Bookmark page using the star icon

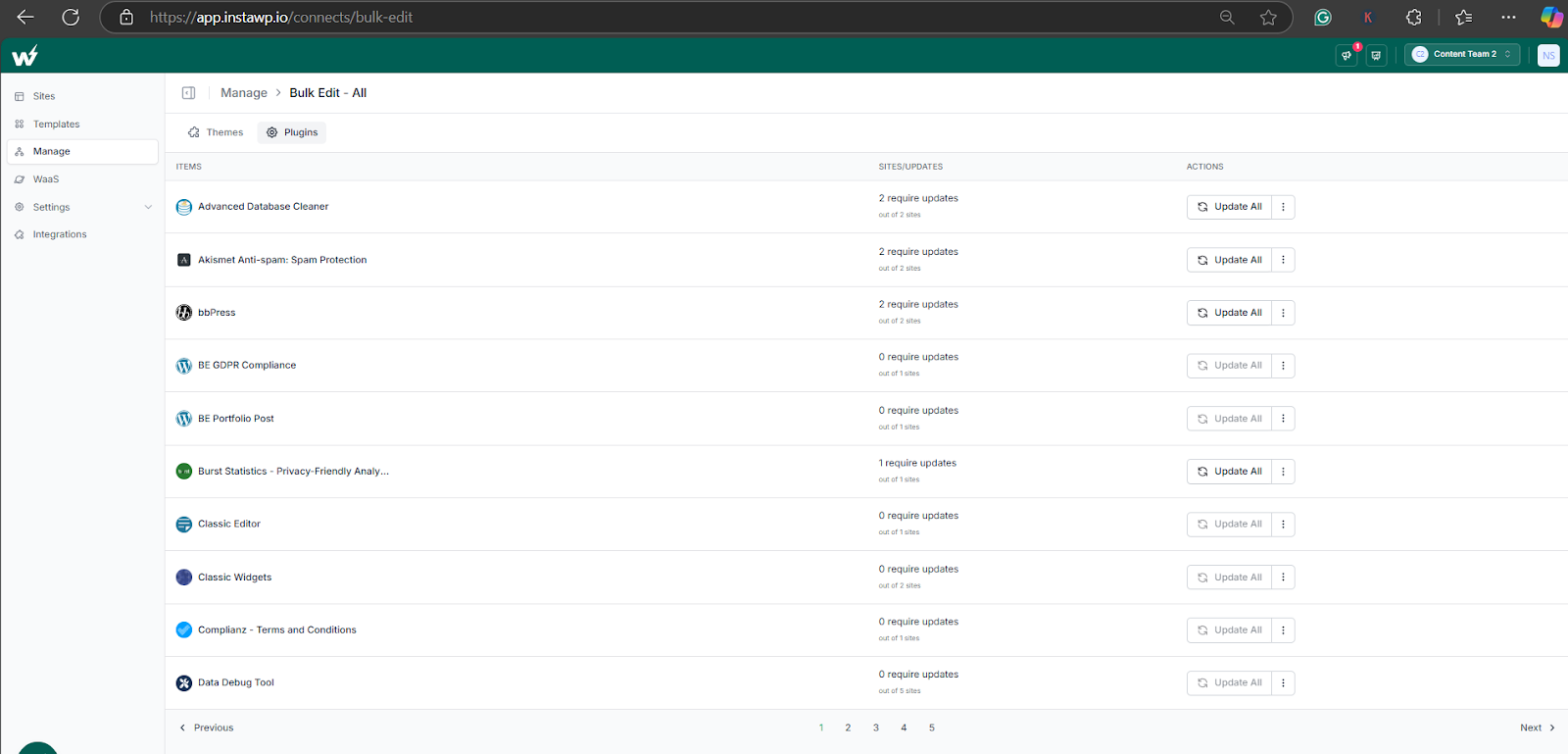click(x=1268, y=17)
